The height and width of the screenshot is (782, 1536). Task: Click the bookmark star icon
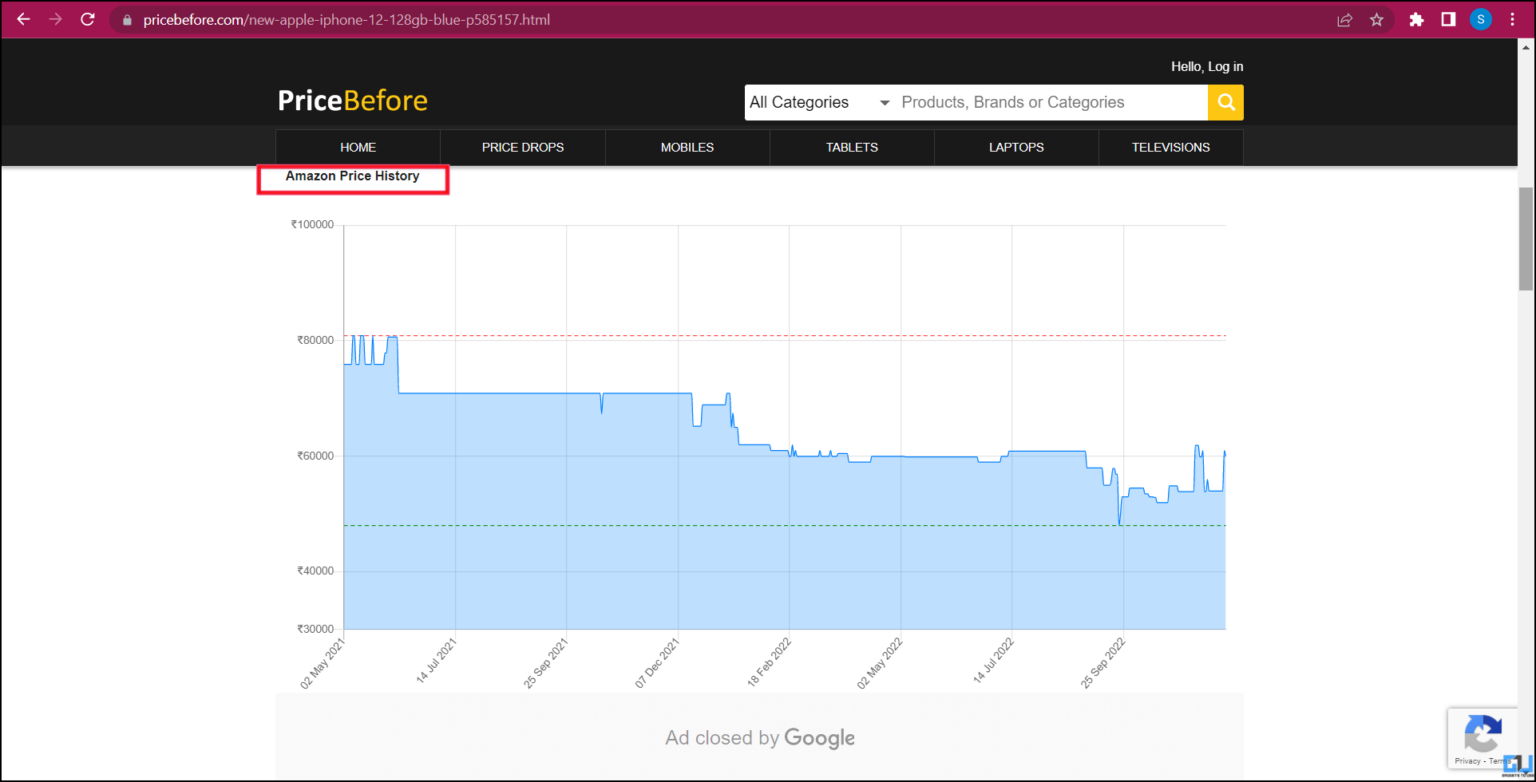1378,19
